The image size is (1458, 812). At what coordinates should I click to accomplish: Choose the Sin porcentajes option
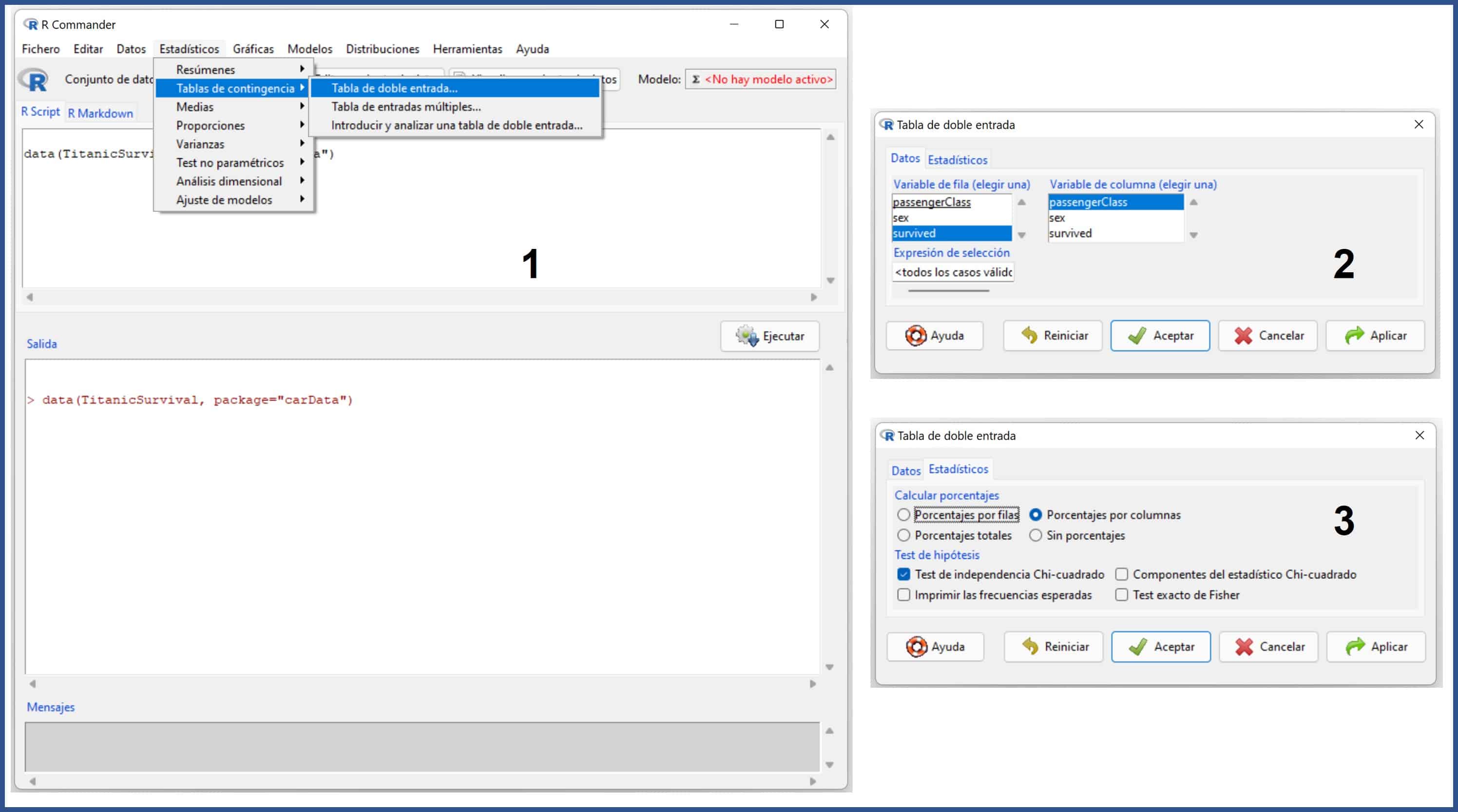click(x=1035, y=535)
